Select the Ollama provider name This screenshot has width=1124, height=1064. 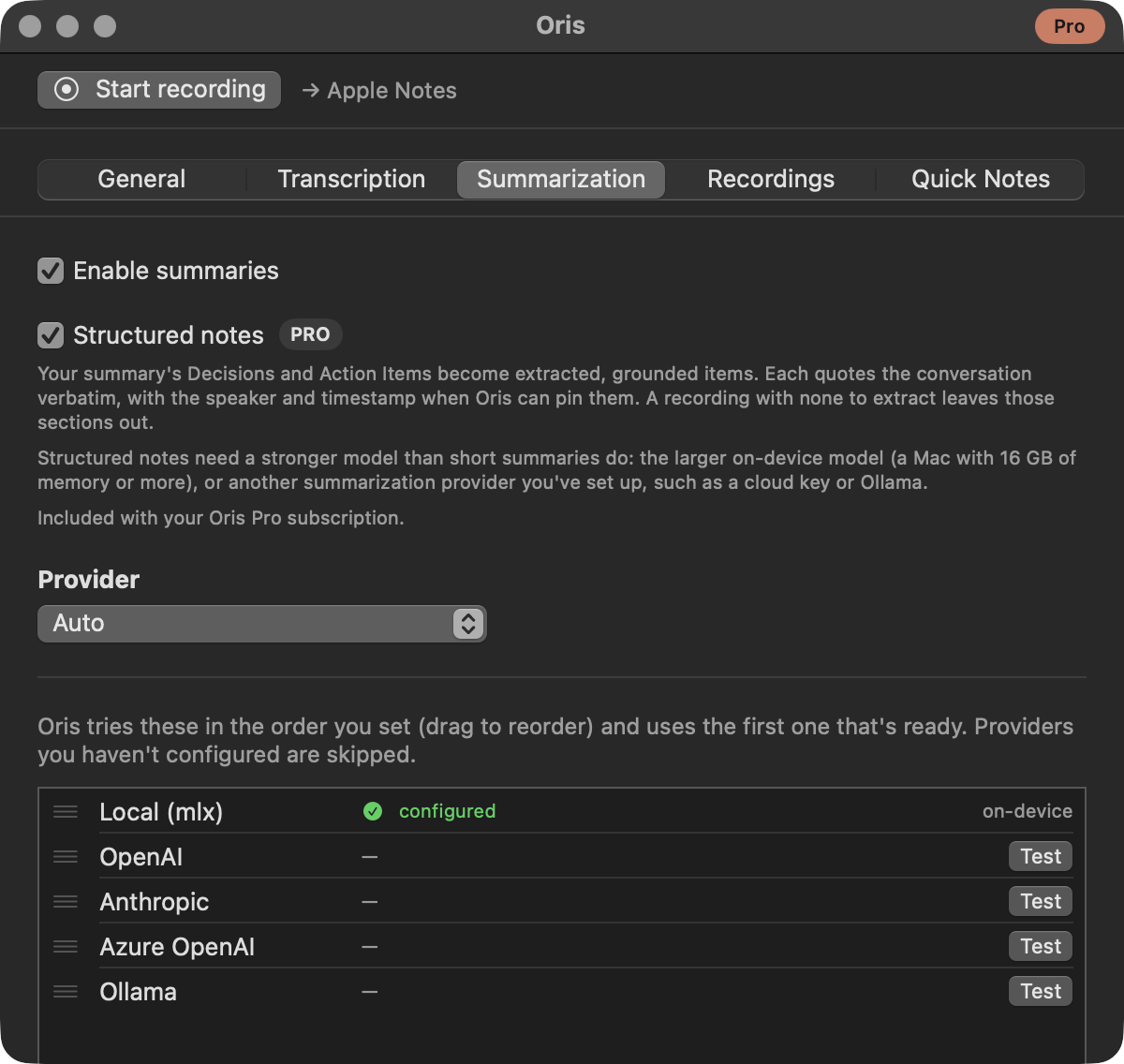pos(138,992)
